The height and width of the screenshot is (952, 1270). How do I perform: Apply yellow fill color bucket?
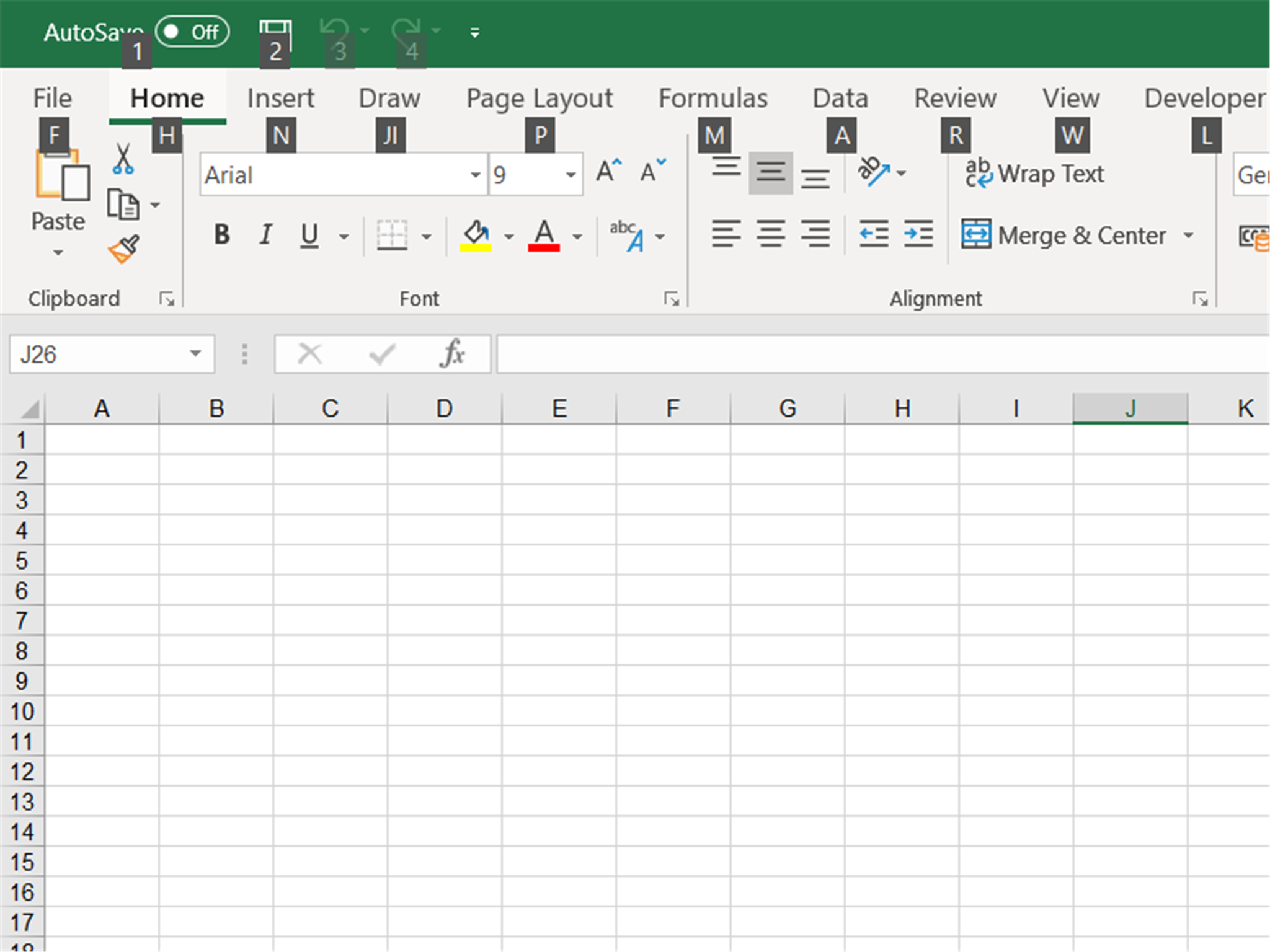(476, 235)
